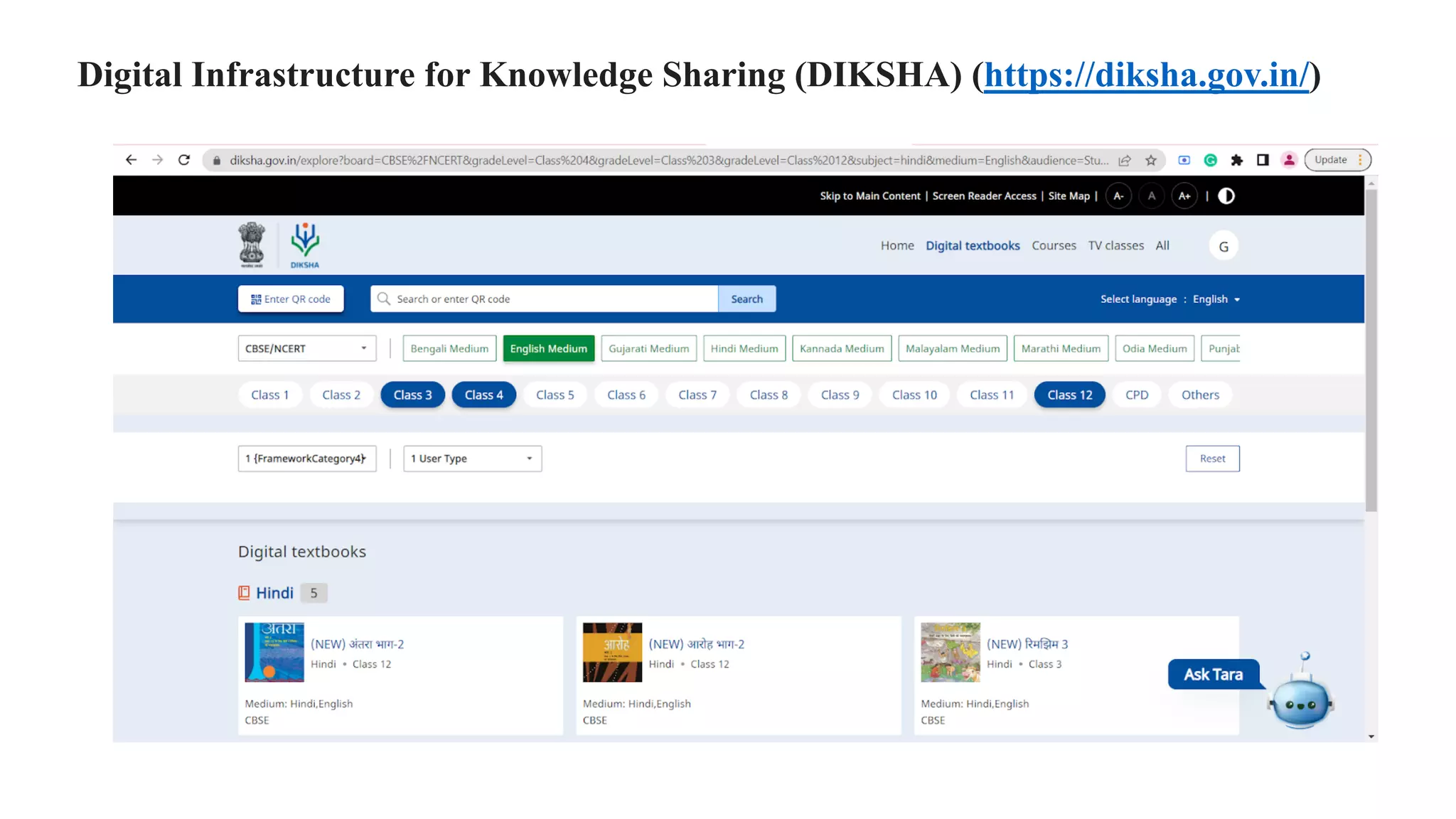Click the browser reload icon
The width and height of the screenshot is (1456, 819).
(184, 160)
